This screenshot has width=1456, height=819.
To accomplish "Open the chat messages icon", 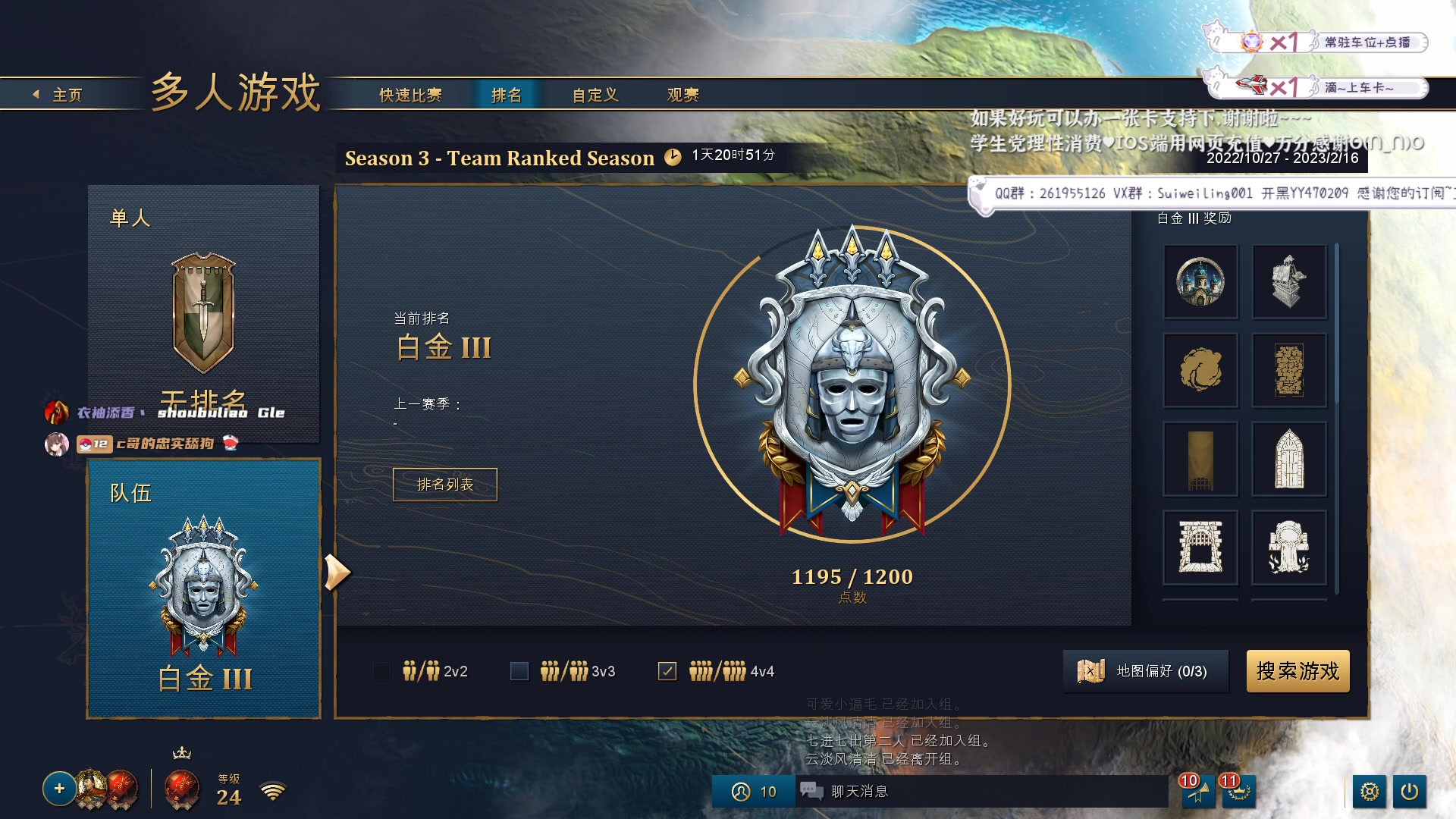I will pos(811,791).
